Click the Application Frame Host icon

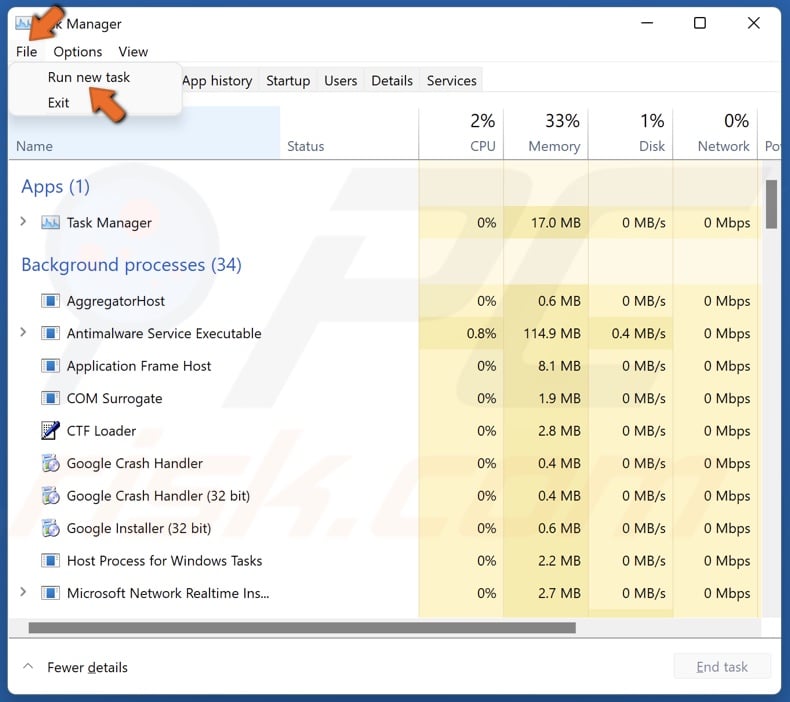[x=50, y=366]
